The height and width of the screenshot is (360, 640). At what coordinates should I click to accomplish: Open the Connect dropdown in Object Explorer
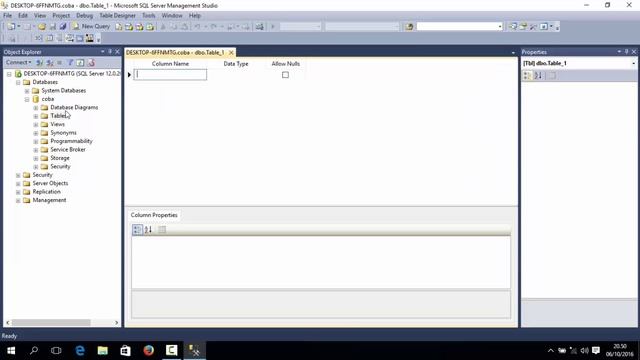(18, 62)
